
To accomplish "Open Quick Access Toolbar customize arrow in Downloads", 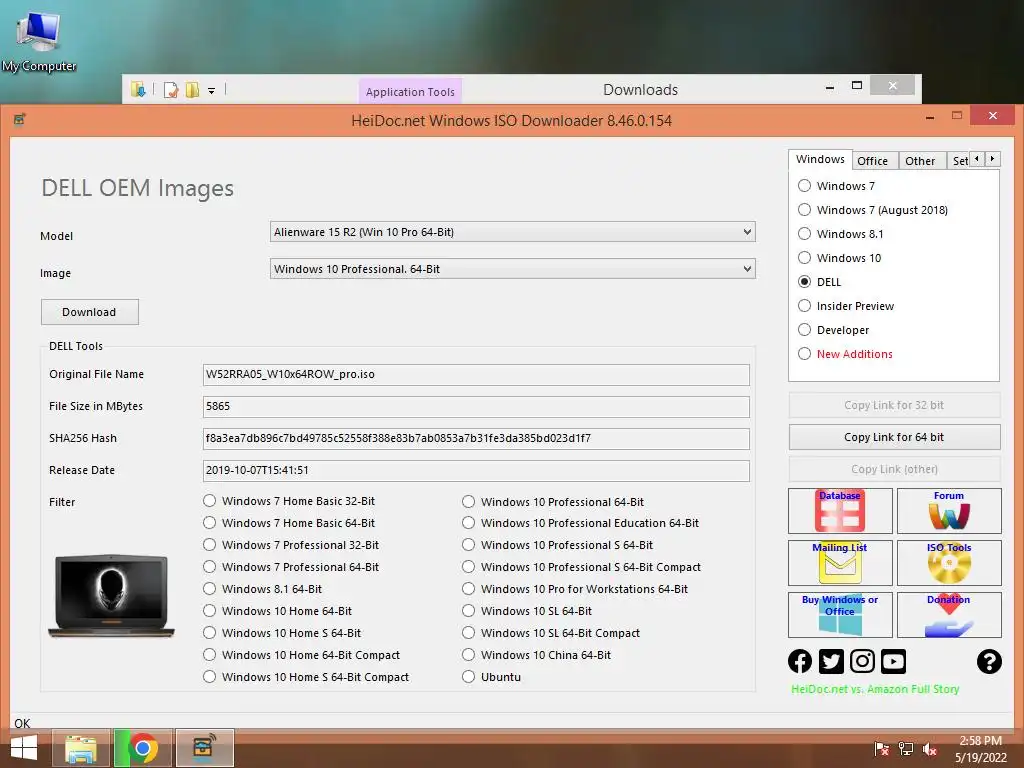I will tap(212, 91).
